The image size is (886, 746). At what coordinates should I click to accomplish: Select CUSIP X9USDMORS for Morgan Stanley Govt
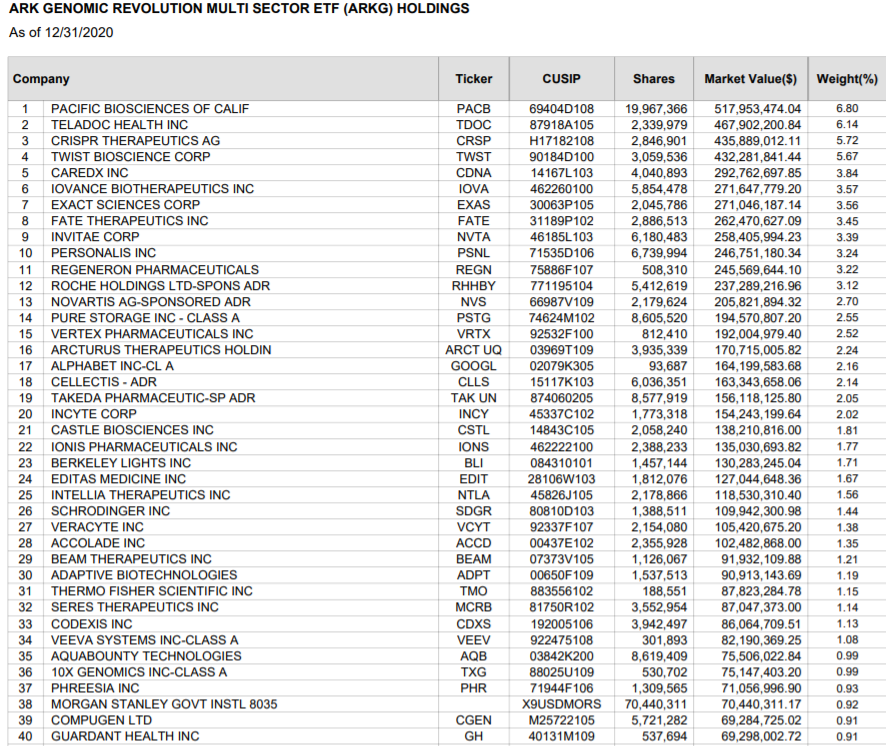click(561, 704)
